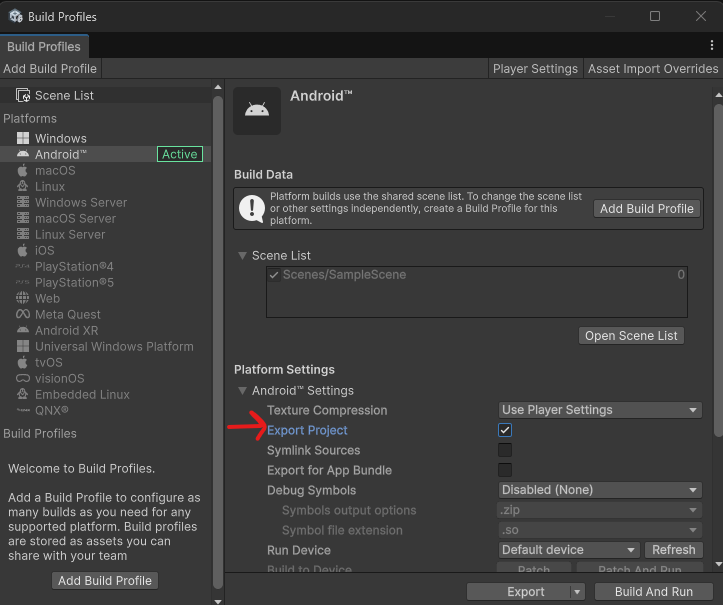Click the right panel vertical scrollbar
The height and width of the screenshot is (605, 723).
[718, 270]
